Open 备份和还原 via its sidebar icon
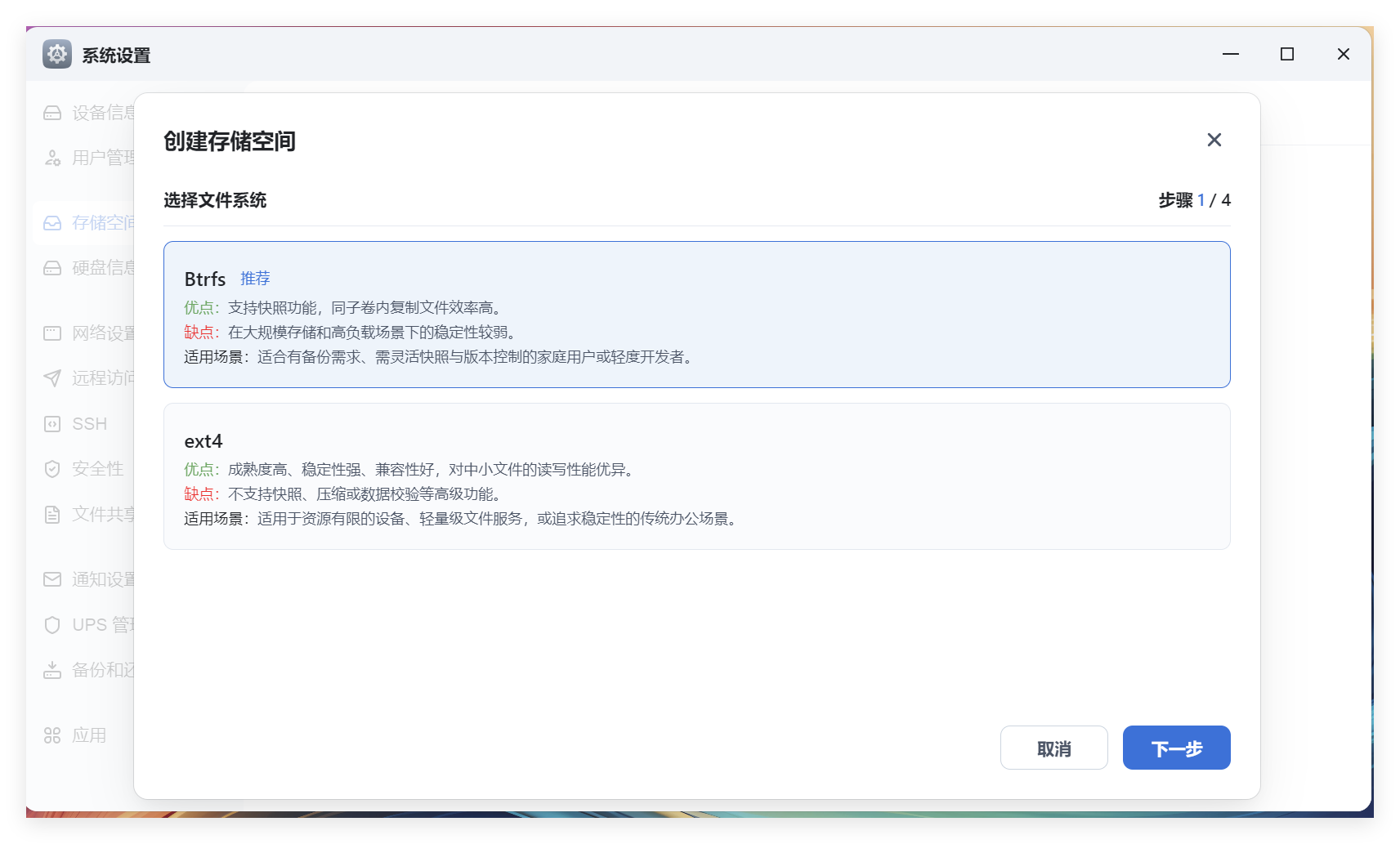The height and width of the screenshot is (844, 1400). point(52,670)
